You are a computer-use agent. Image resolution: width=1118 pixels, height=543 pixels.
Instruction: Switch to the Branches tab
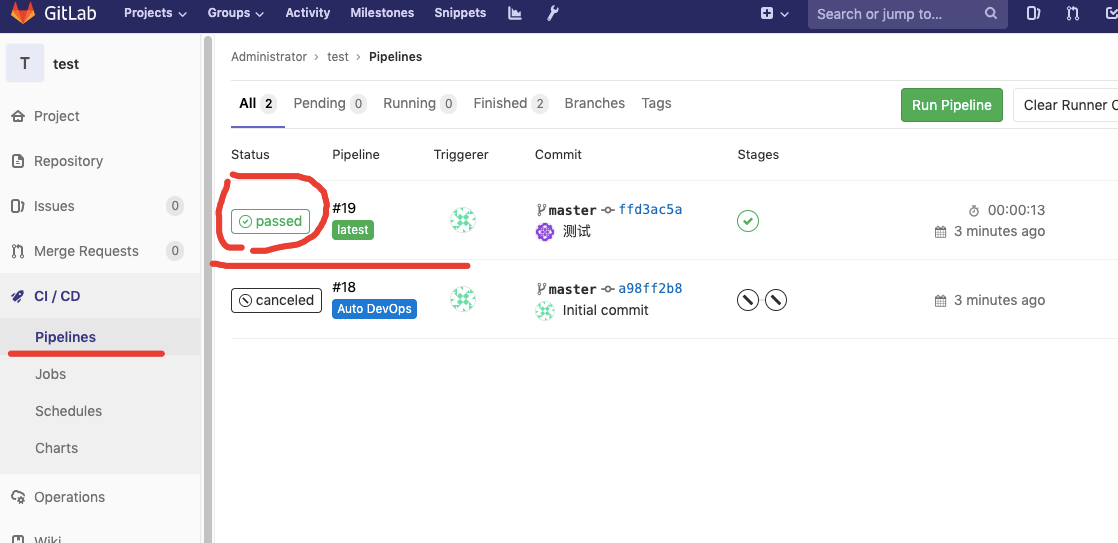pos(594,104)
